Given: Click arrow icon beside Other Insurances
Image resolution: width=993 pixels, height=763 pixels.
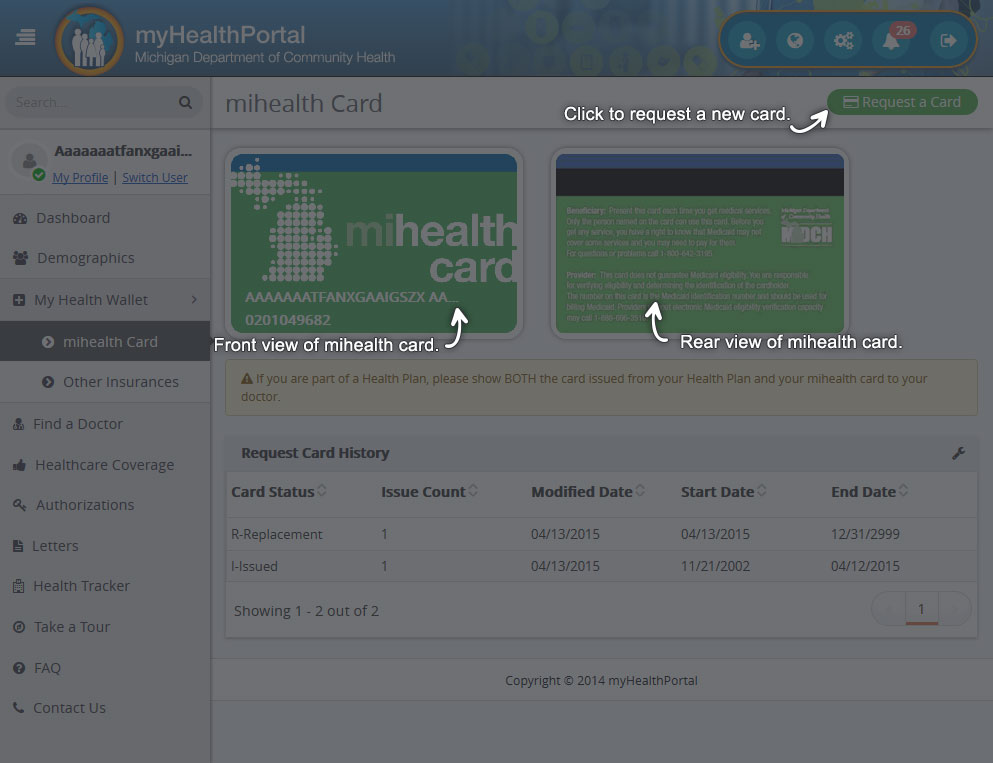Looking at the screenshot, I should click(x=47, y=382).
